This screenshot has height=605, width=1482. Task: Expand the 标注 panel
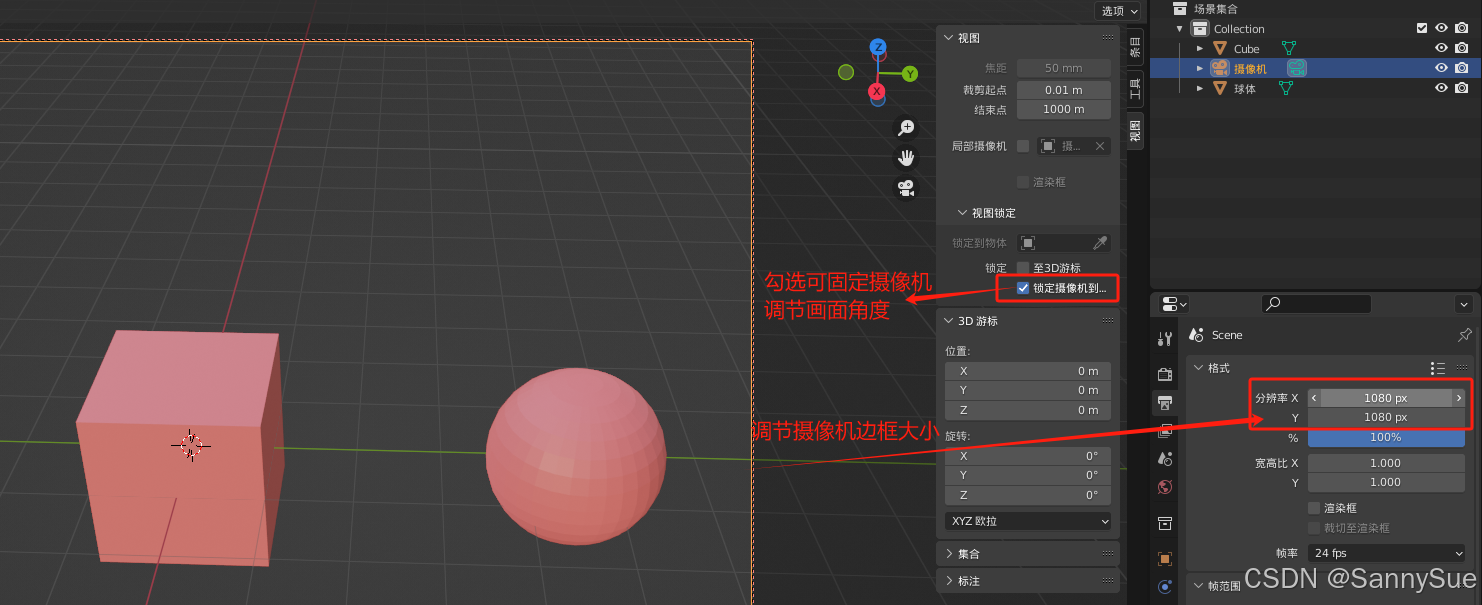[x=949, y=581]
